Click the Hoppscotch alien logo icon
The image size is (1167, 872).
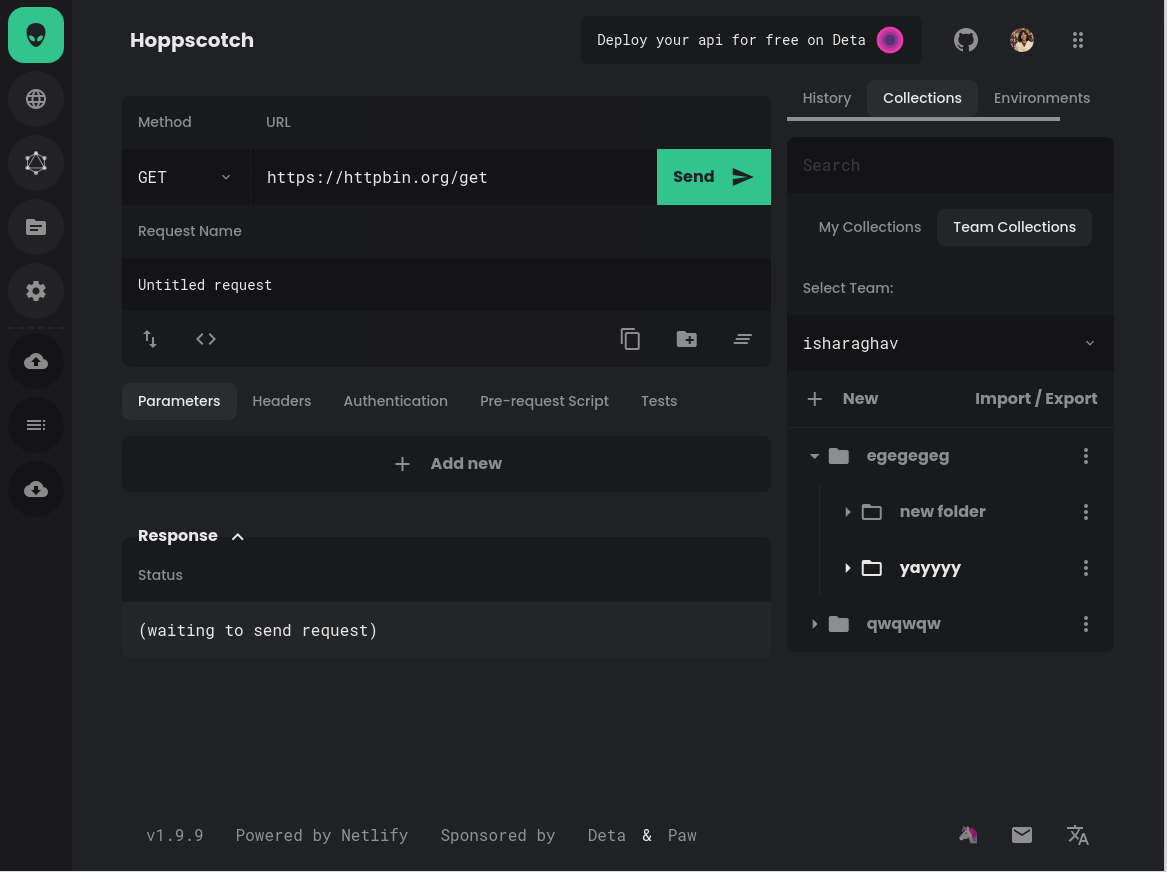coord(36,35)
